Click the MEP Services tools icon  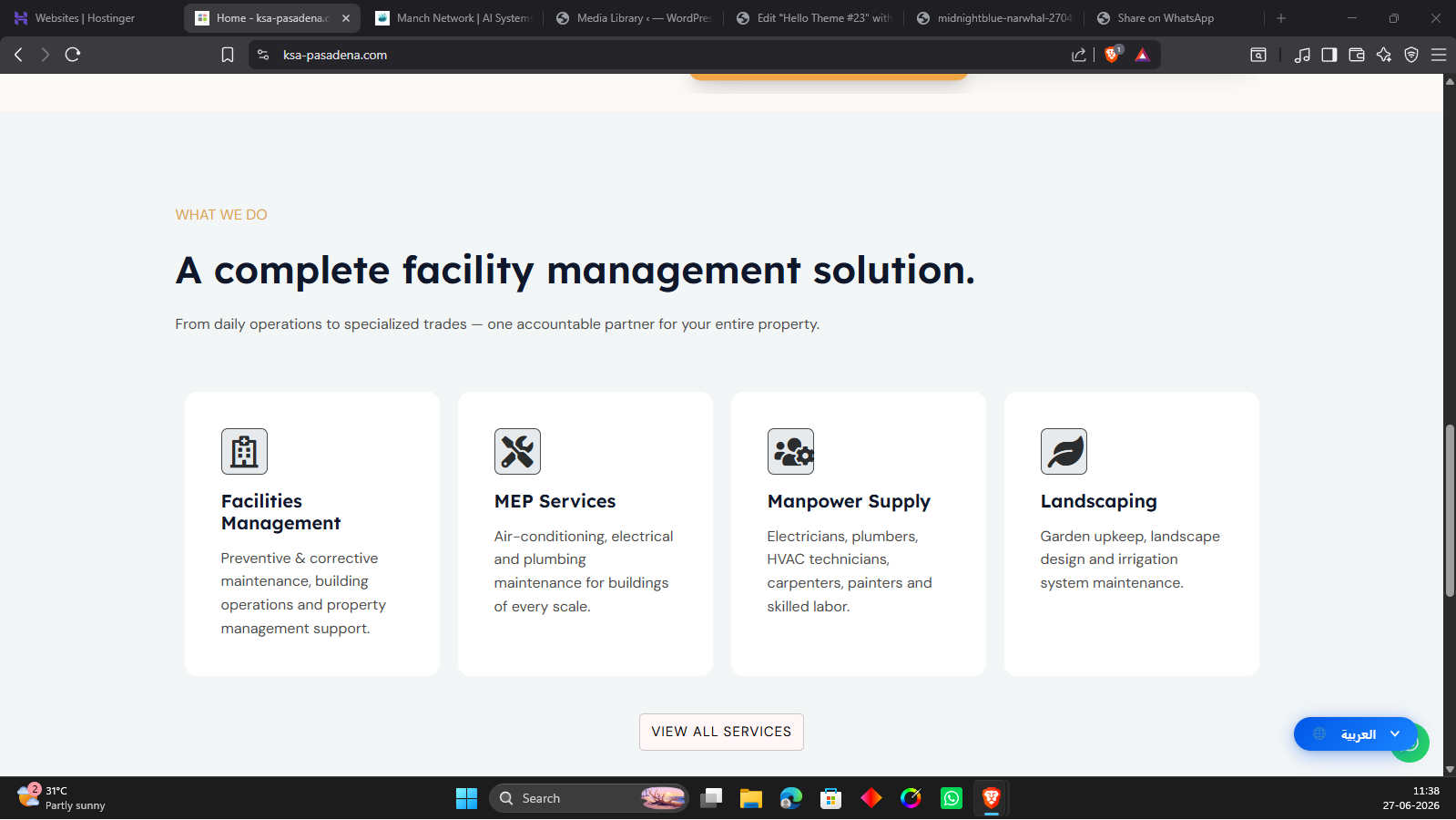tap(517, 451)
